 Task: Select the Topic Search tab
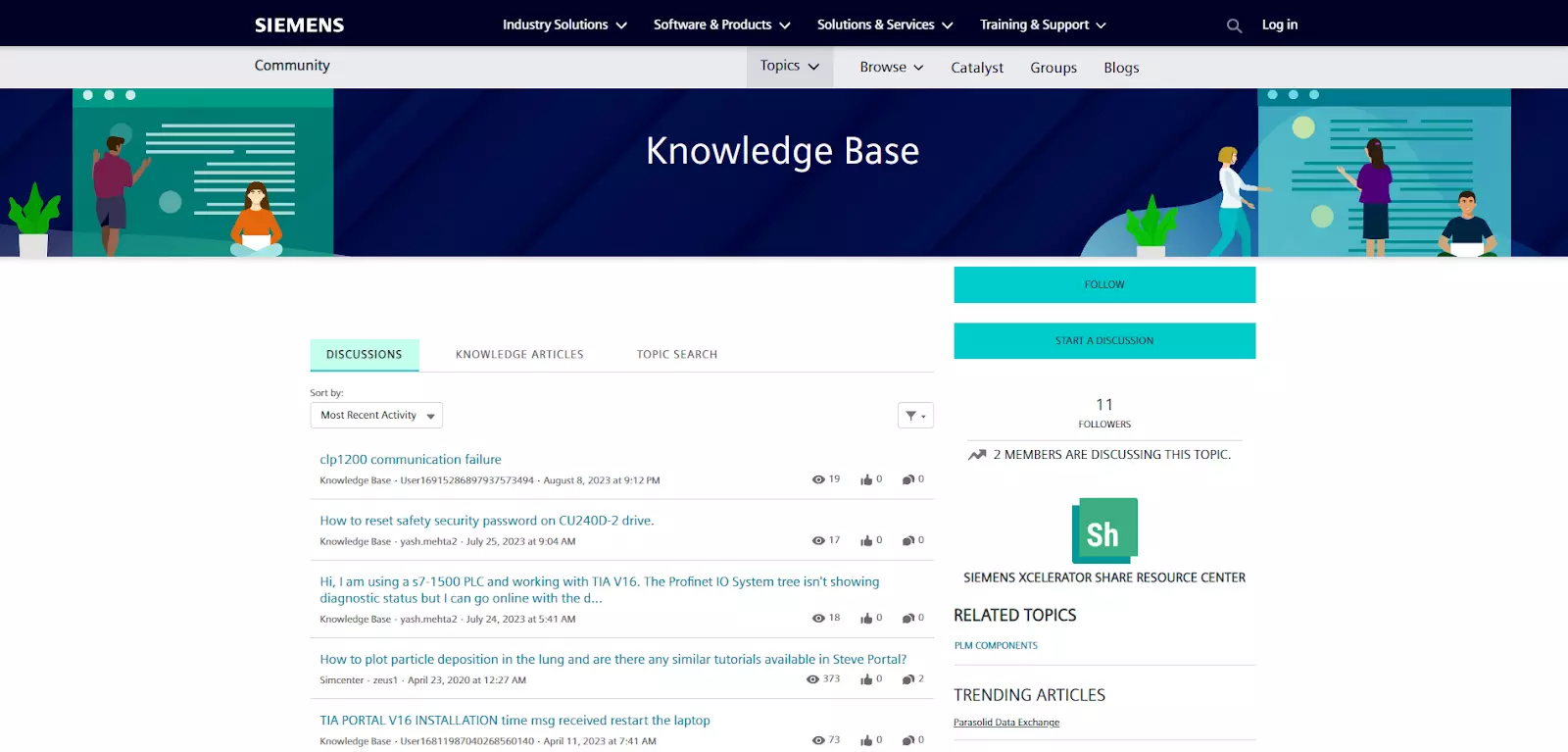click(x=676, y=355)
